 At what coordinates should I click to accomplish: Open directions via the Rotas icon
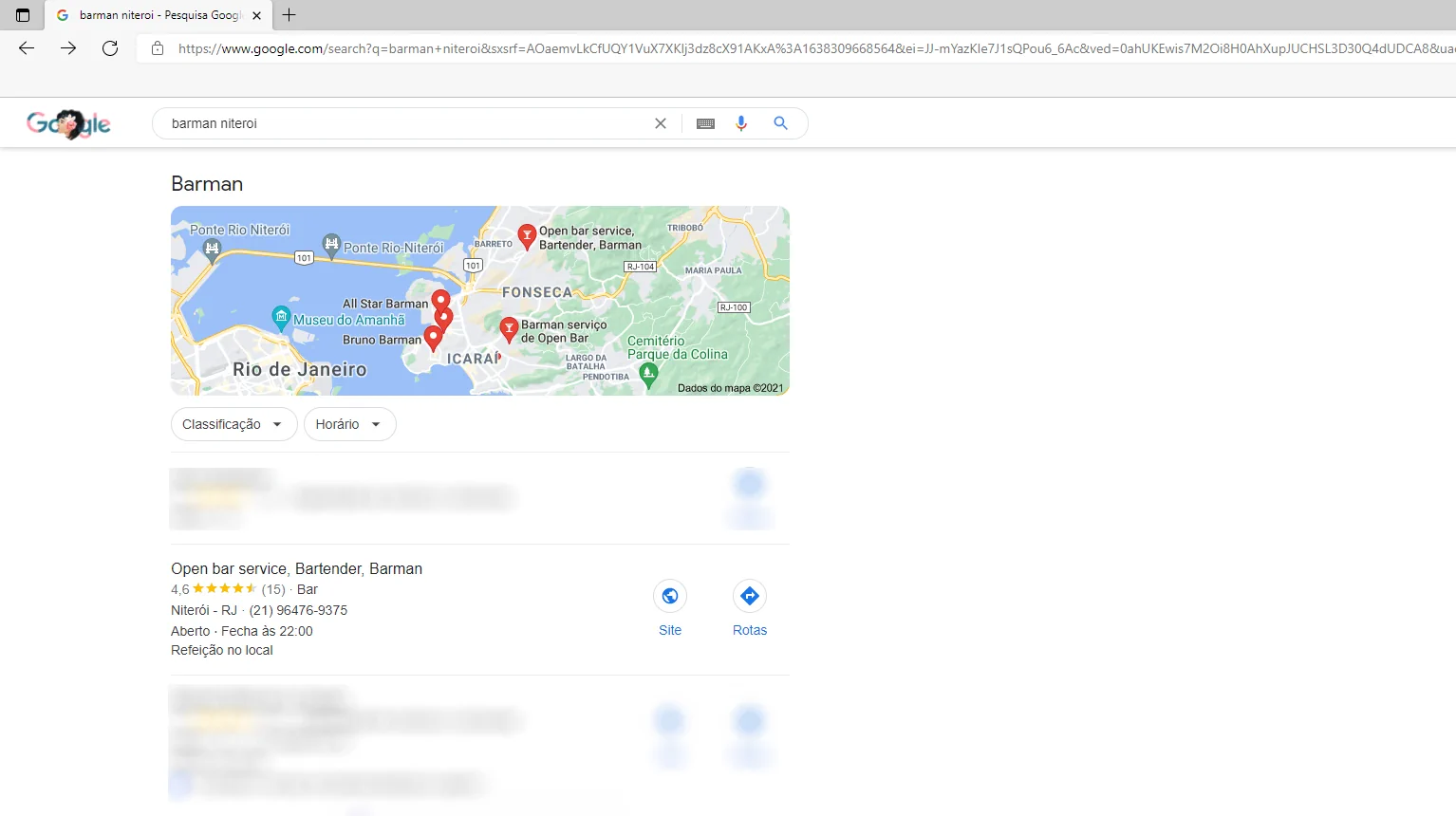tap(749, 596)
